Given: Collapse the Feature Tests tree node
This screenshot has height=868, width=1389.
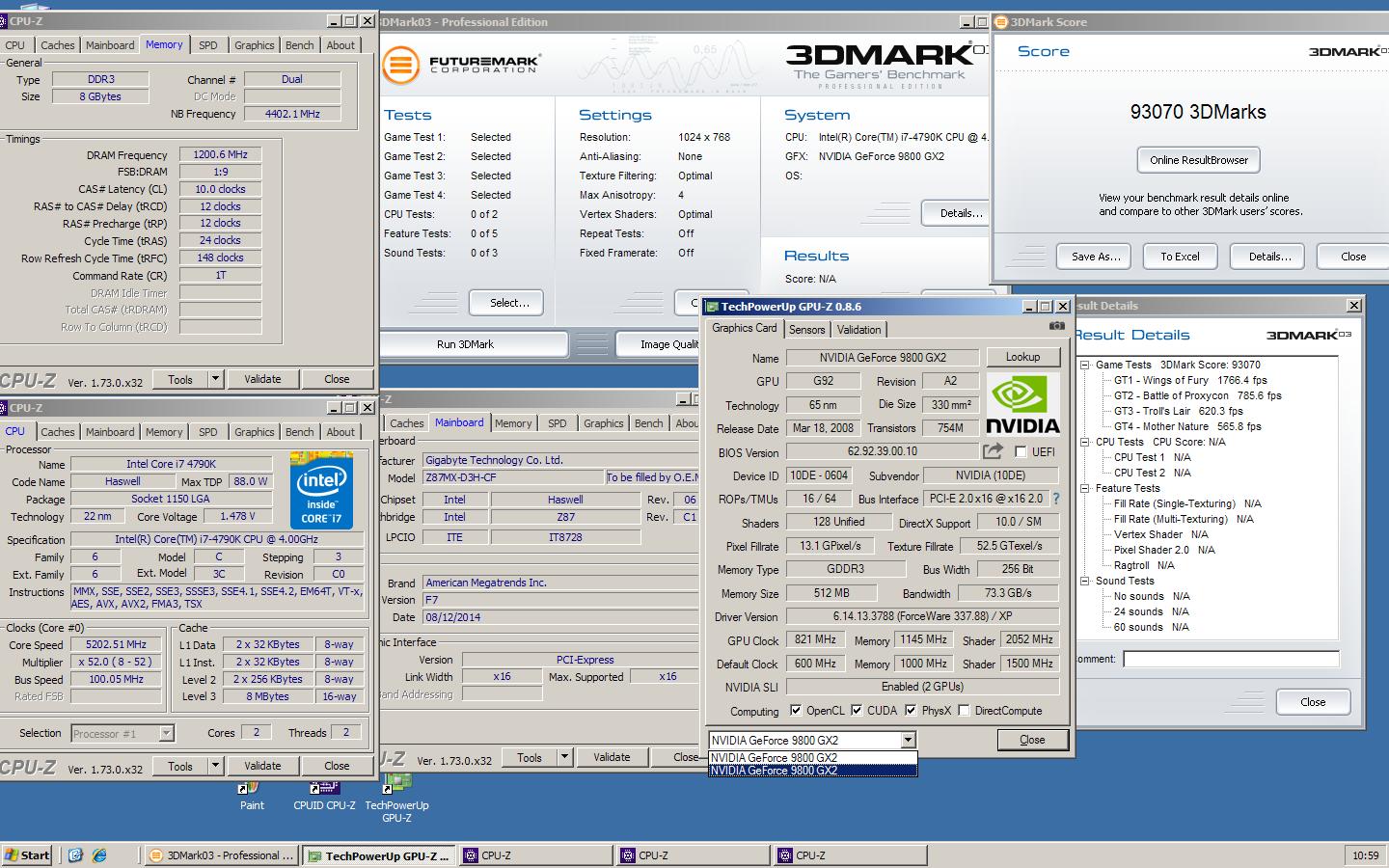Looking at the screenshot, I should point(1085,488).
